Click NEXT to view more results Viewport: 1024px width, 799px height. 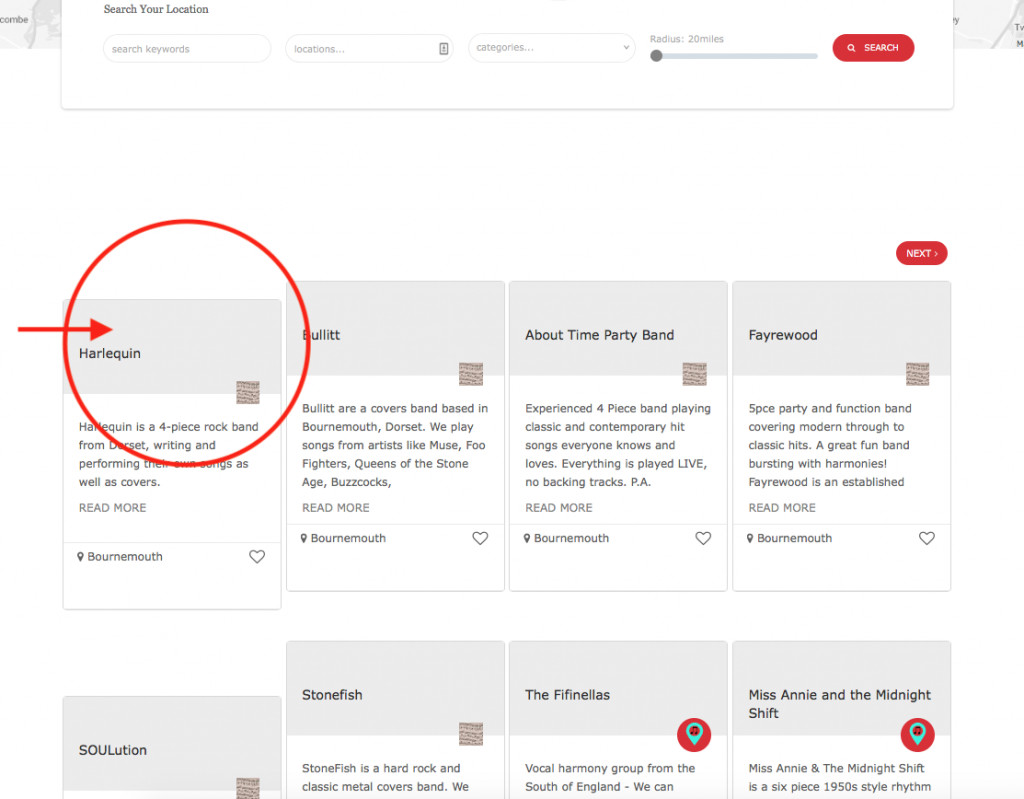click(x=920, y=253)
